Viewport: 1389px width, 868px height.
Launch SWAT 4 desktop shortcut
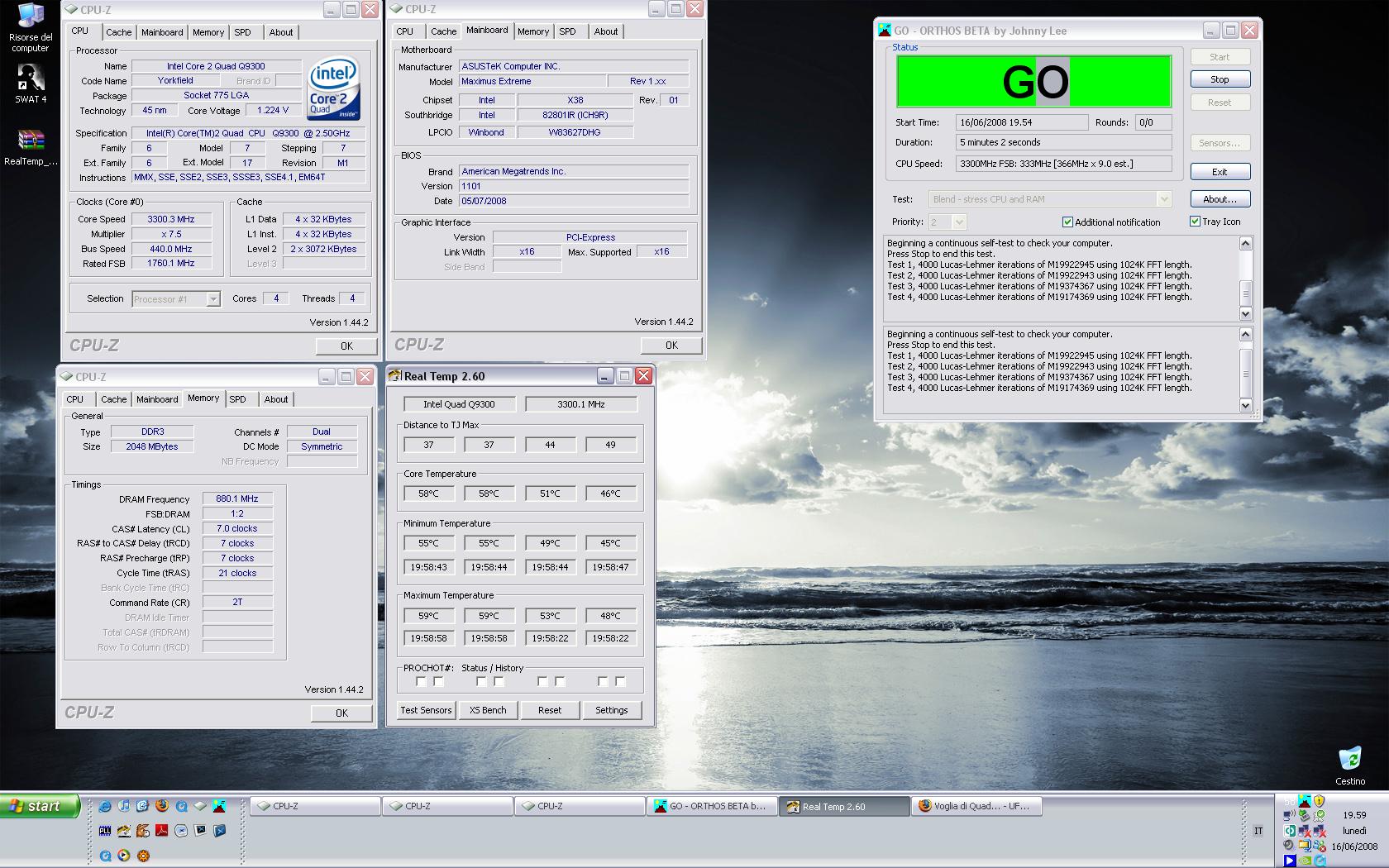(x=31, y=83)
